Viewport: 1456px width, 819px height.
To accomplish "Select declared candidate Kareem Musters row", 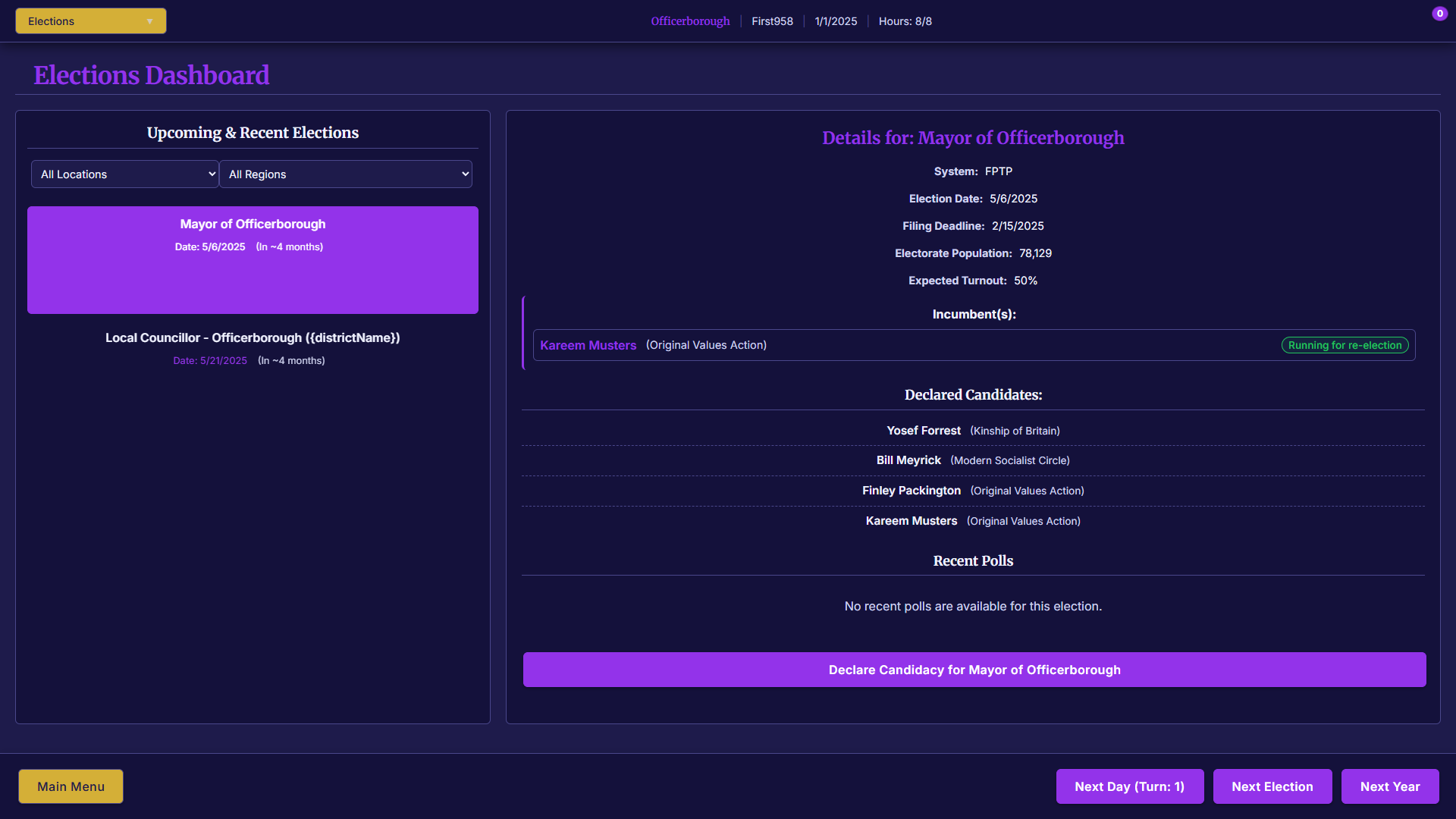I will point(973,521).
